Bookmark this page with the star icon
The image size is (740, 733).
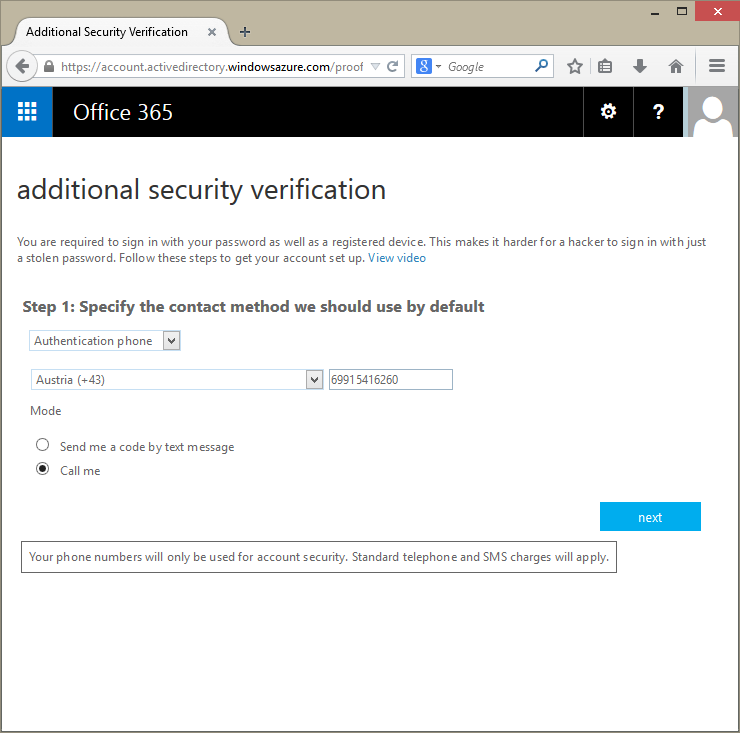tap(575, 67)
